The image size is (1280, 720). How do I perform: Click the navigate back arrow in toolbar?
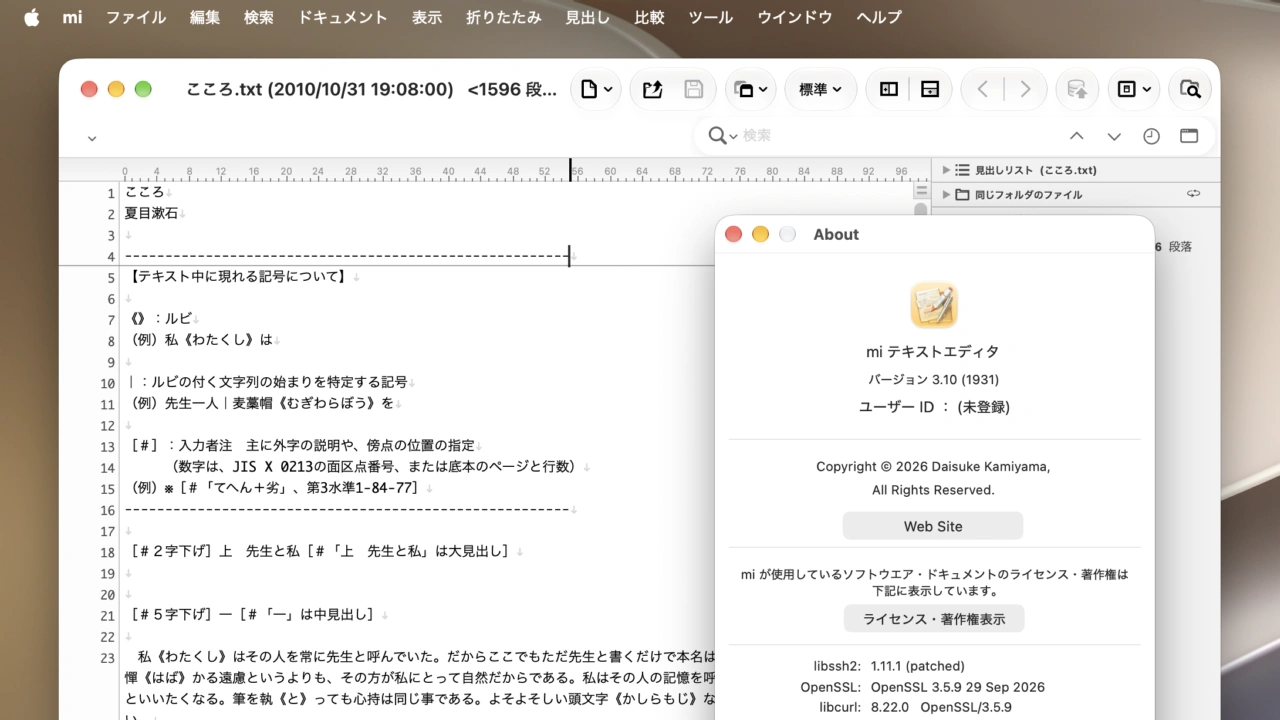click(983, 89)
